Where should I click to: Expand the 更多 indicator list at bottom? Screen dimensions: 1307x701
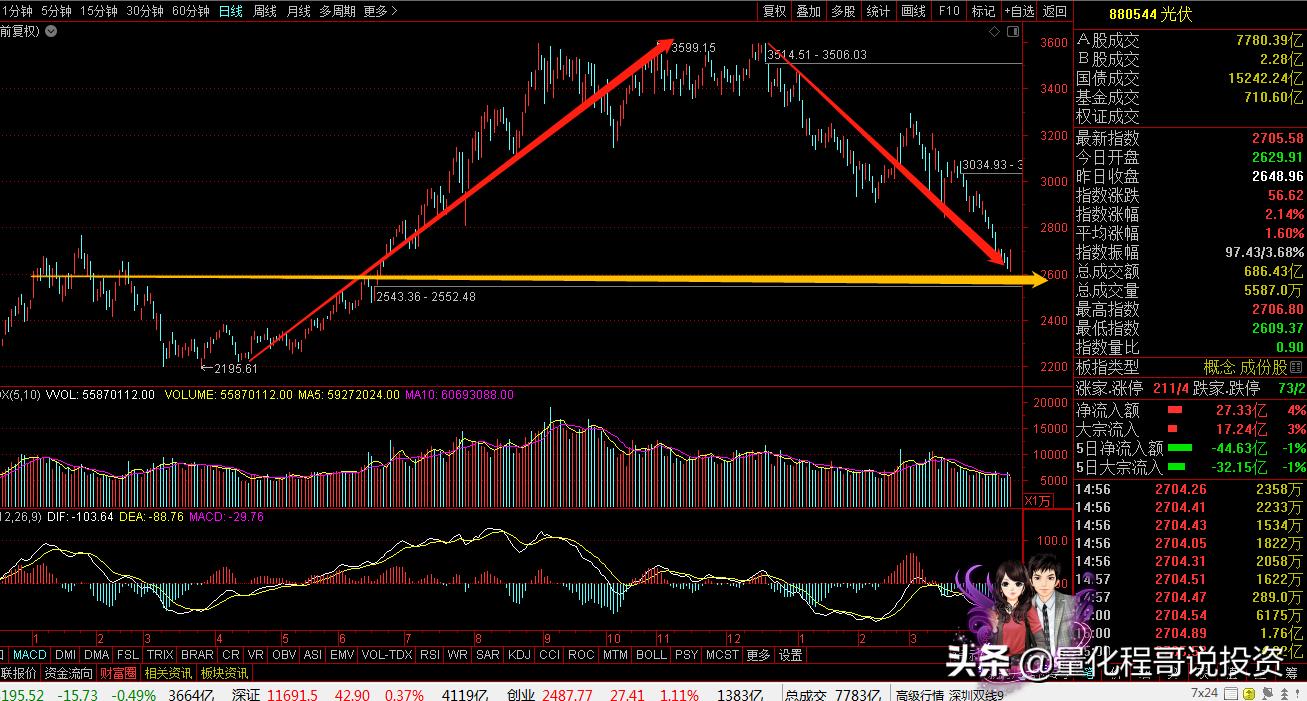coord(756,655)
